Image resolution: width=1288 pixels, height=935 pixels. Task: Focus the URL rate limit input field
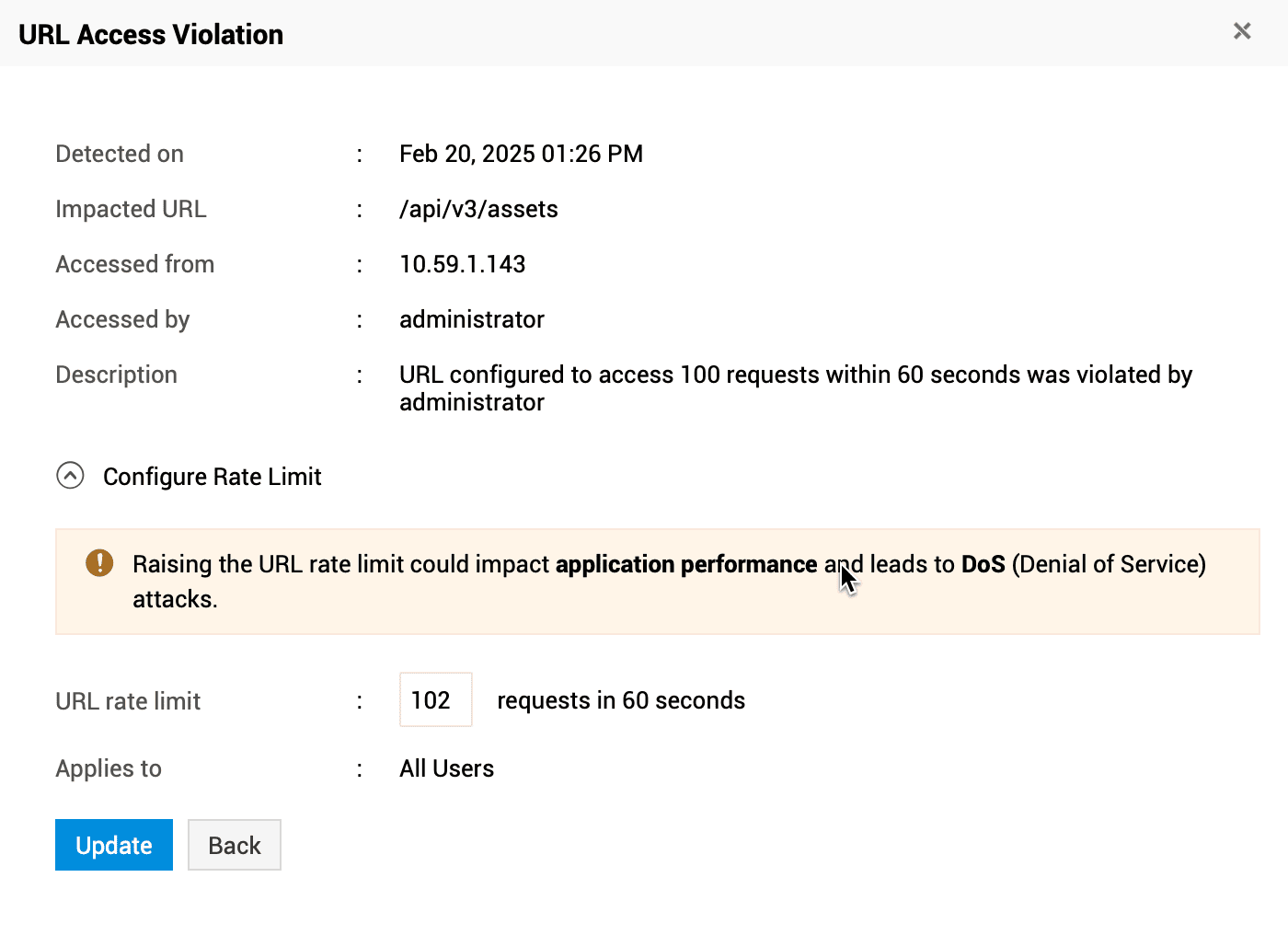point(435,699)
